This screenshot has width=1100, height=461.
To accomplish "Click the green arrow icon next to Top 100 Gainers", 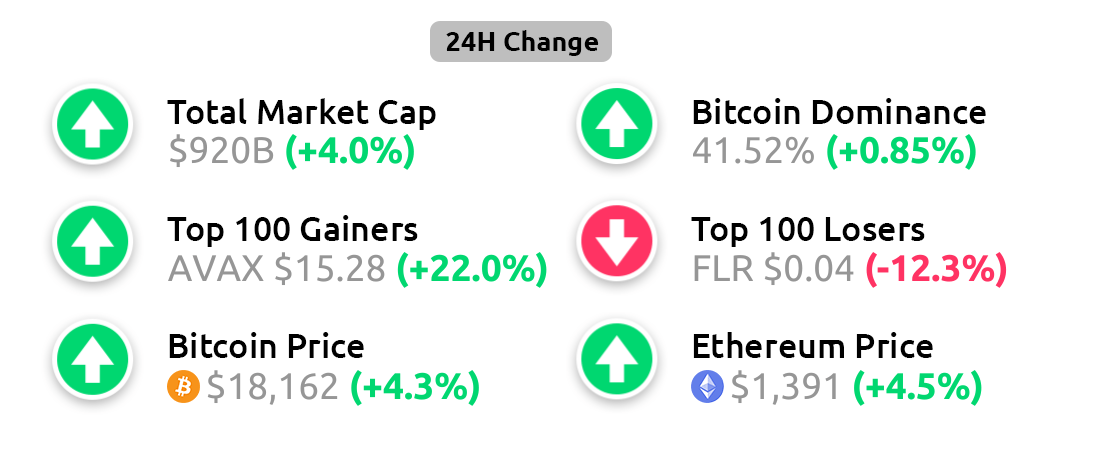I will (93, 241).
